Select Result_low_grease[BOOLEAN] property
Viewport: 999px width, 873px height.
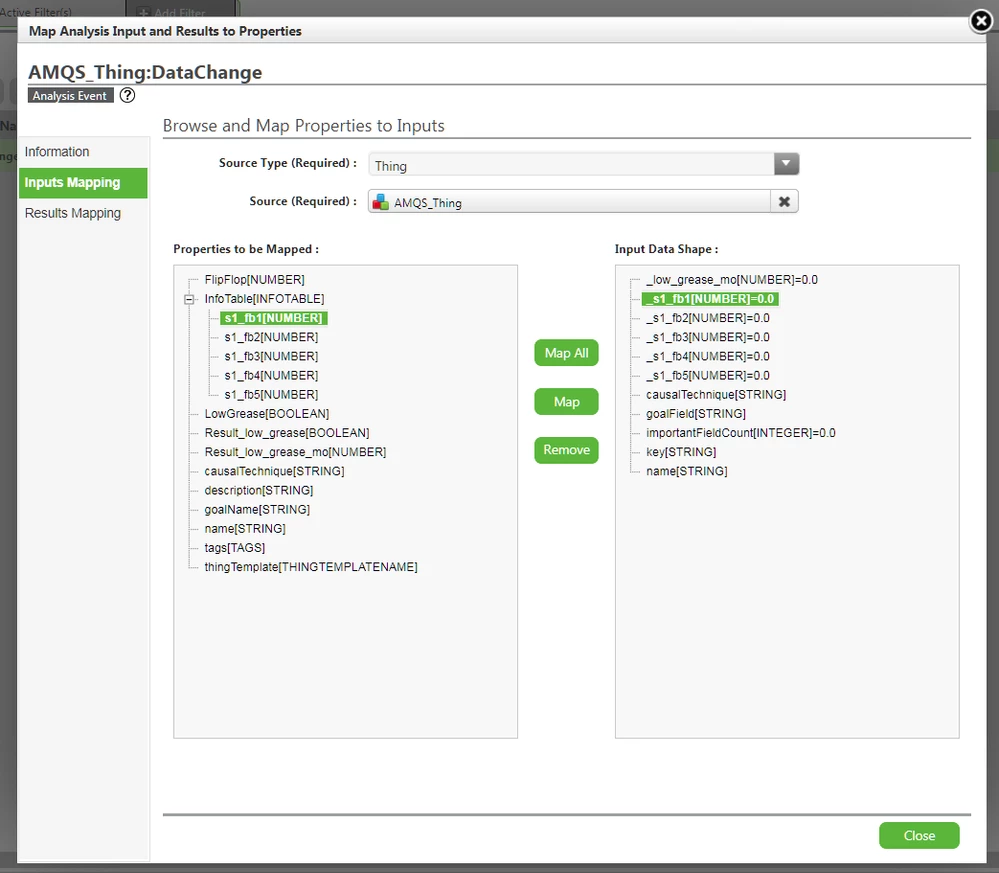click(287, 433)
